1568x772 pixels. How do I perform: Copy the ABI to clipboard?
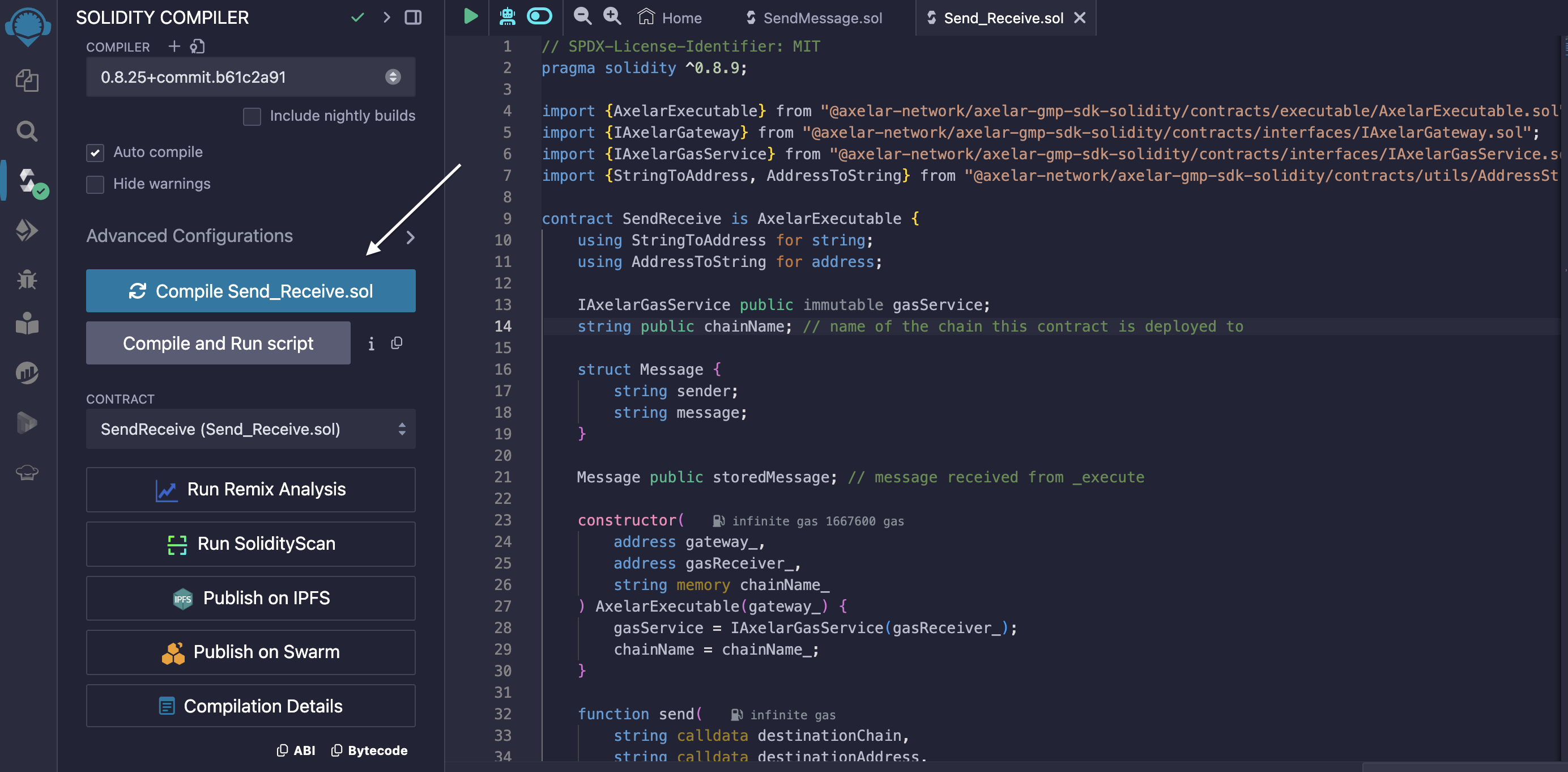pyautogui.click(x=296, y=750)
